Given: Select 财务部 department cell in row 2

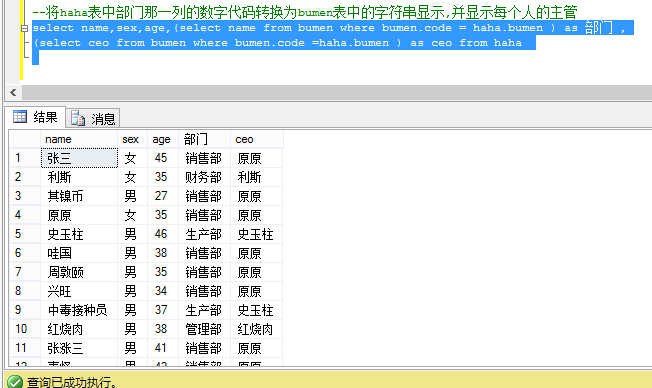Looking at the screenshot, I should point(204,177).
